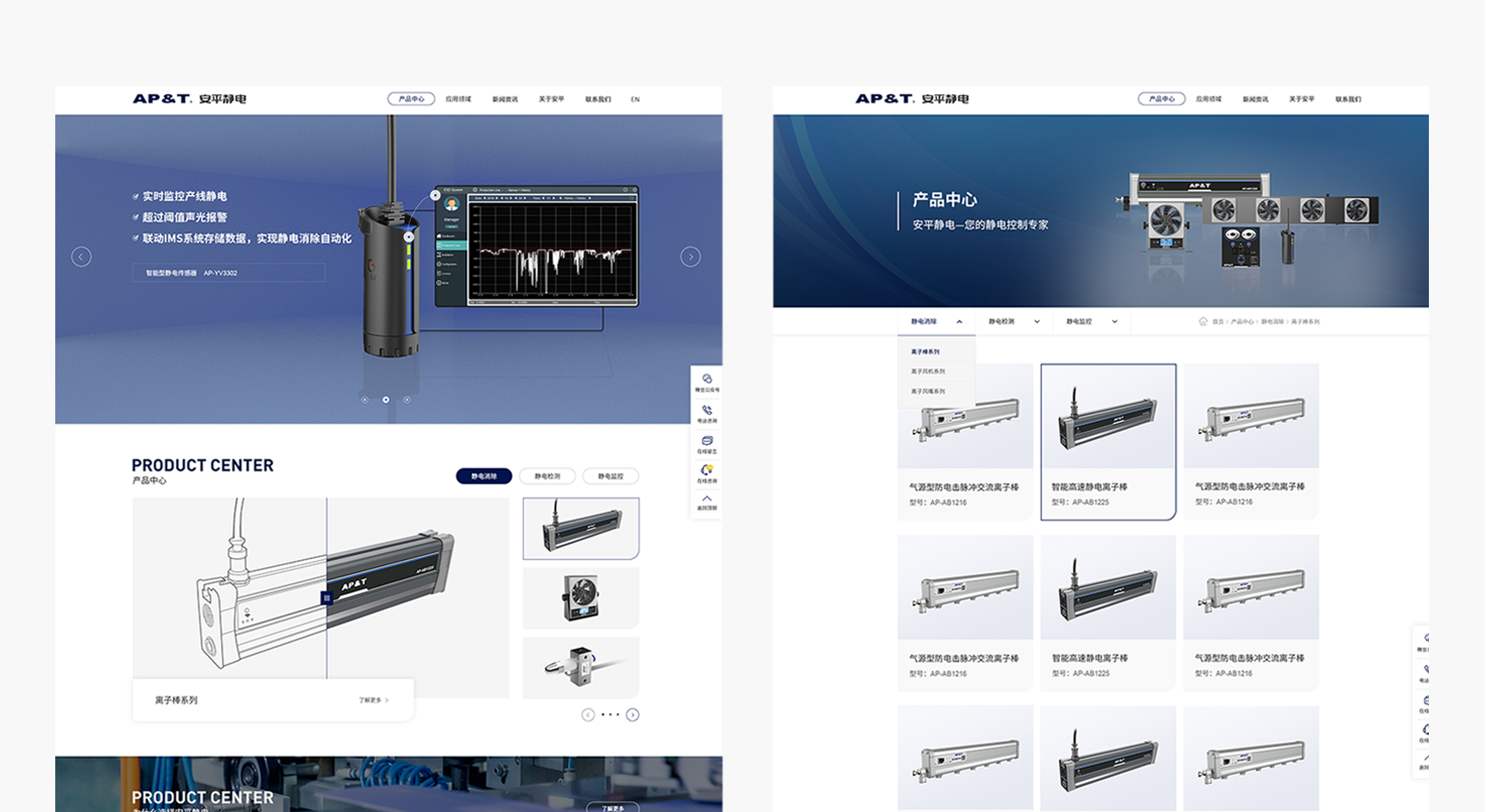Screen dimensions: 1485x812
Task: Click the 智能型静电传感器 AP-YV3302 label box
Action: pos(229,273)
